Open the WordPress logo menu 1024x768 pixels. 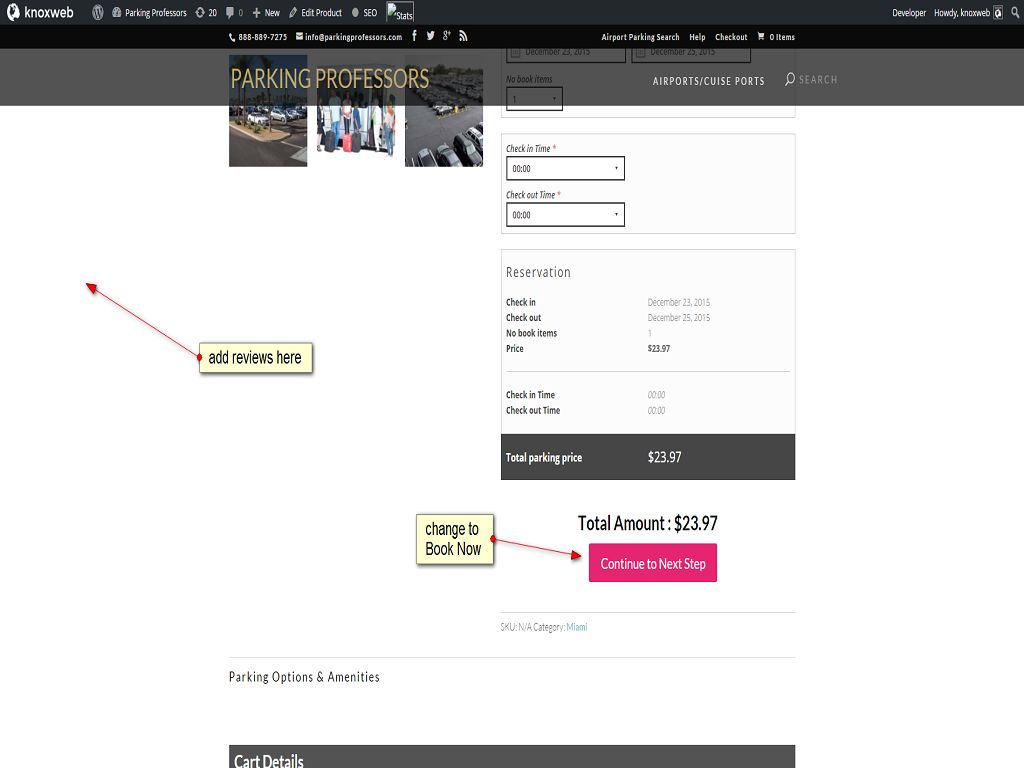98,12
